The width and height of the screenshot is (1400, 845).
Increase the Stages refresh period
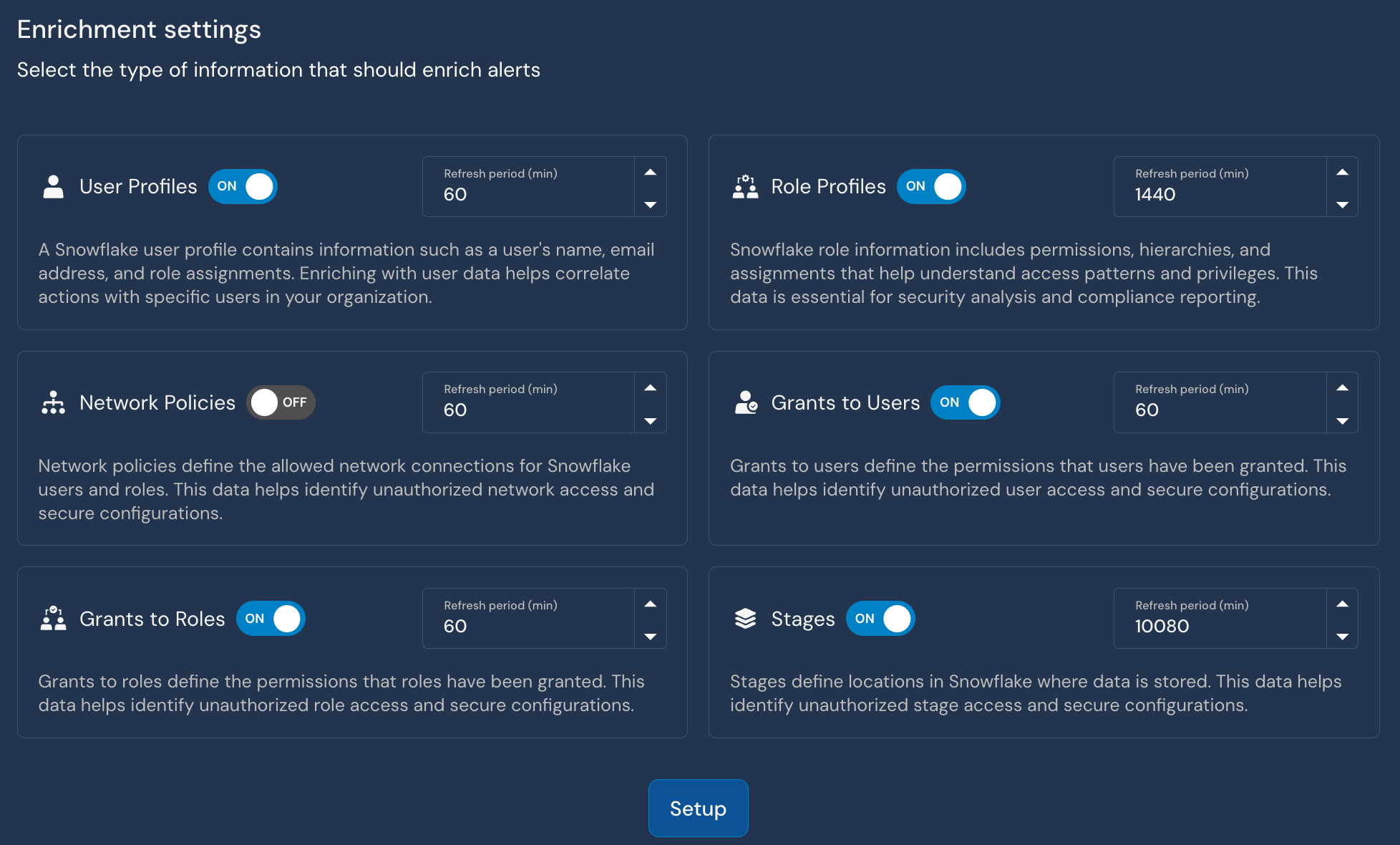point(1343,603)
